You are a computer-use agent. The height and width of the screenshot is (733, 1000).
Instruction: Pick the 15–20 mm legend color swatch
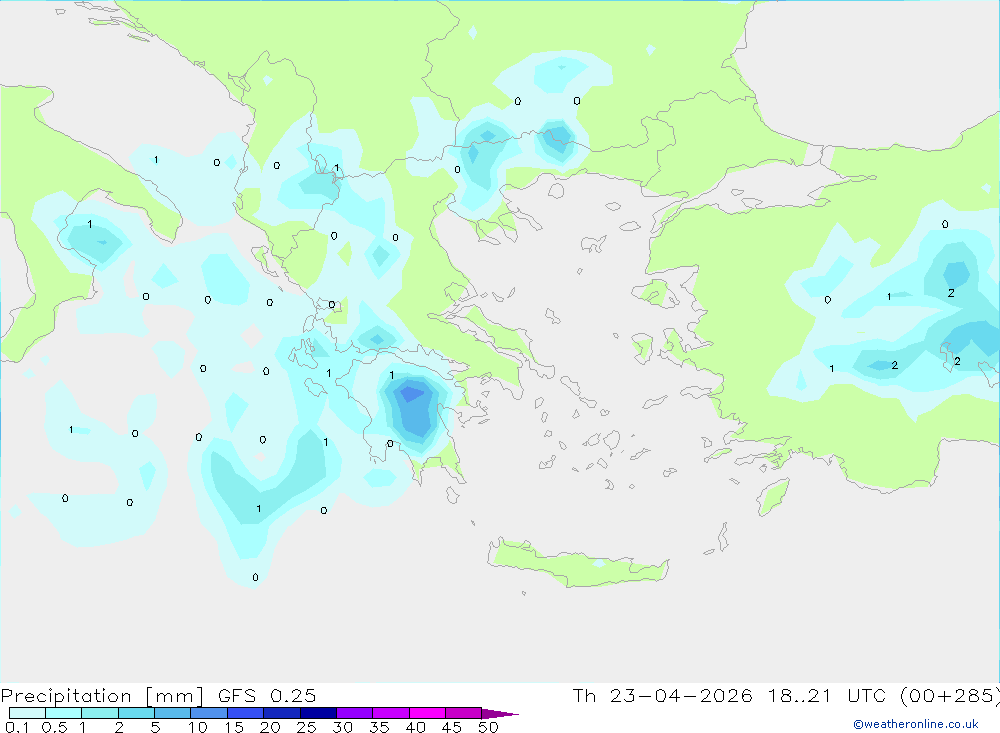click(246, 713)
